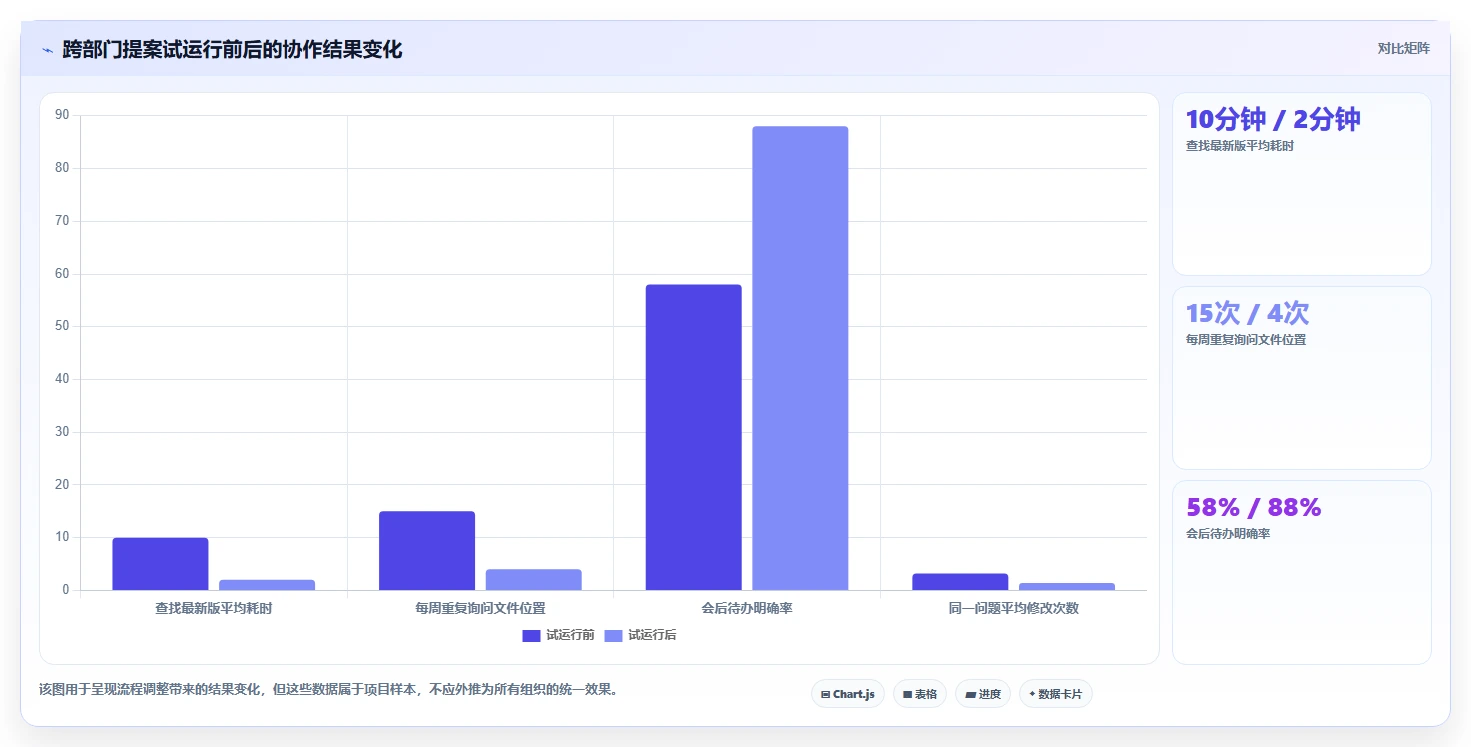1471x747 pixels.
Task: Click the 0 y-axis tick label
Action: click(66, 590)
